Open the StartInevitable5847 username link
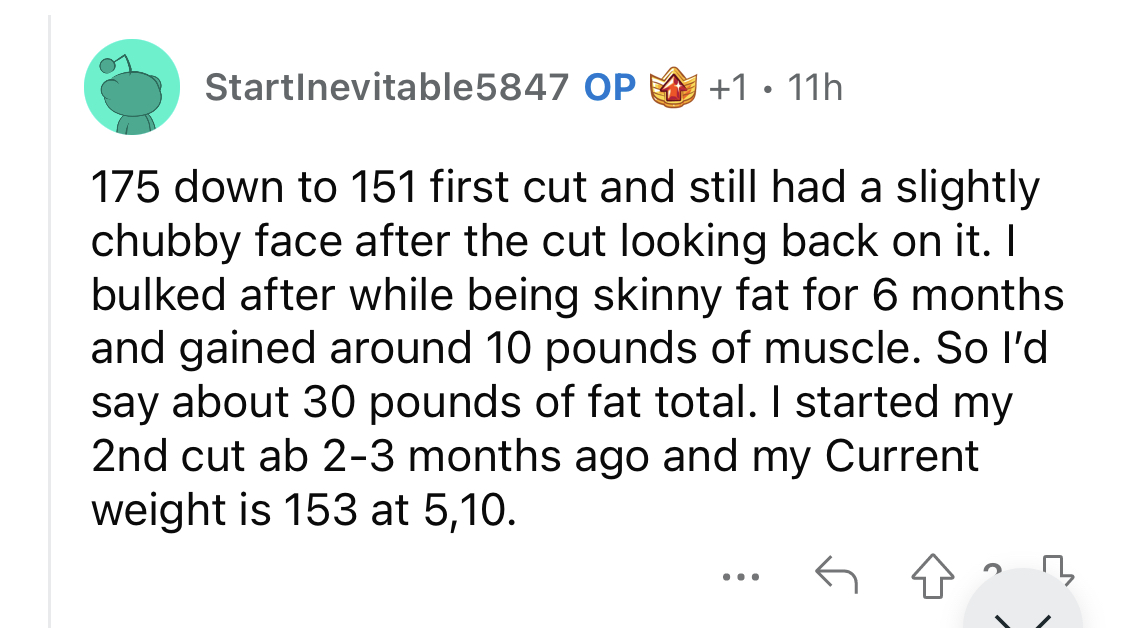This screenshot has height=628, width=1125. tap(387, 88)
